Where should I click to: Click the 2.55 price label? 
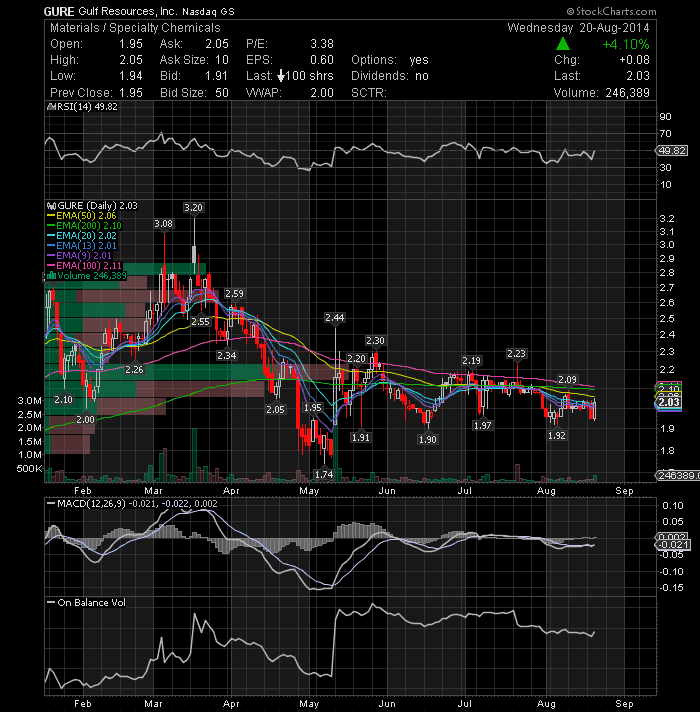click(200, 321)
